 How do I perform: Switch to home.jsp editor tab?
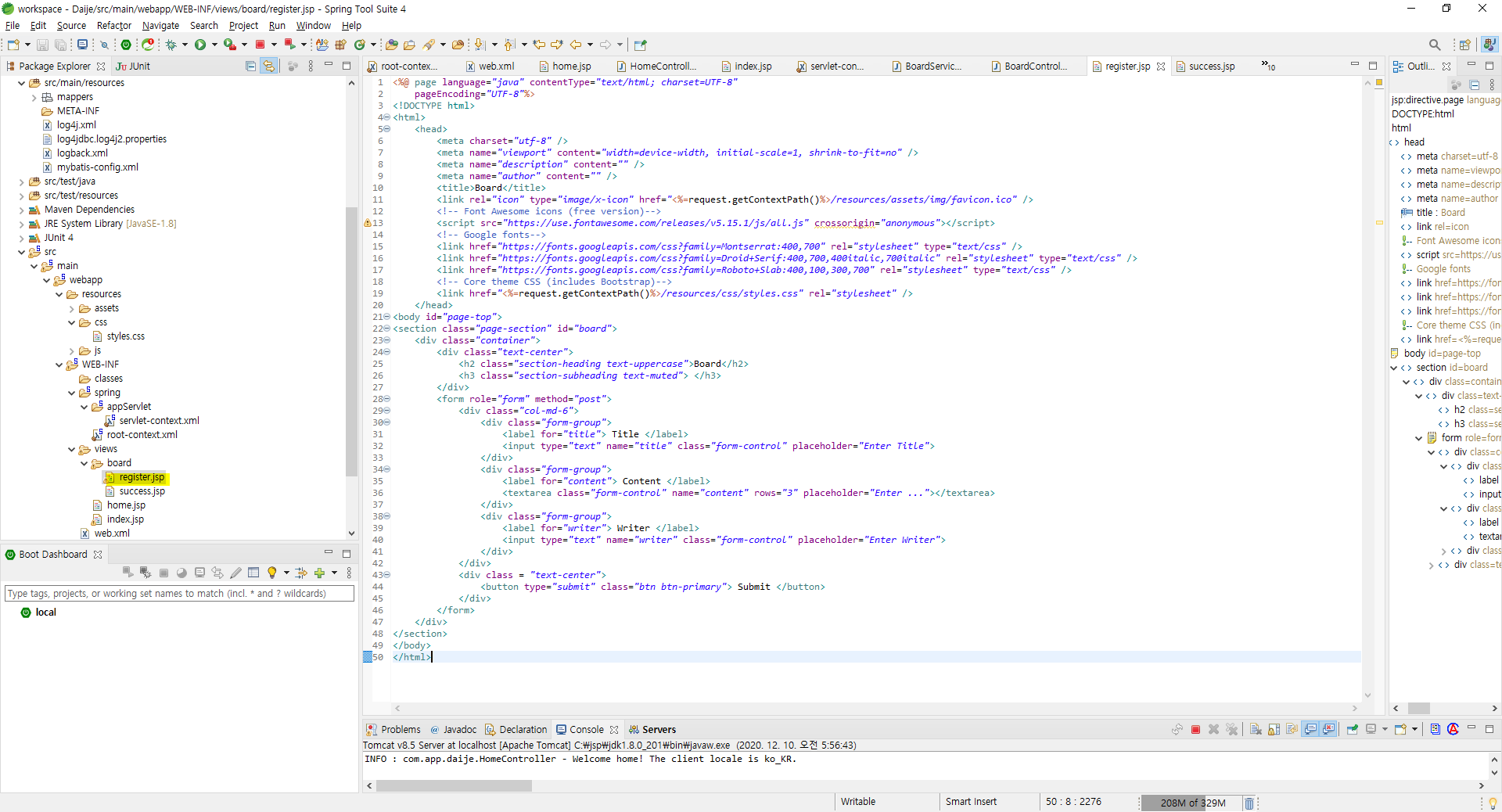565,66
